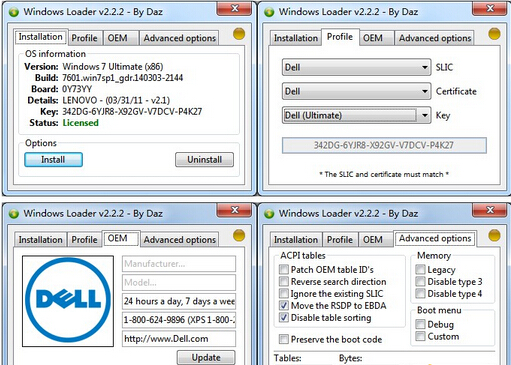Click the green app icon in the Installation window title
511x365 pixels.
(x=14, y=12)
